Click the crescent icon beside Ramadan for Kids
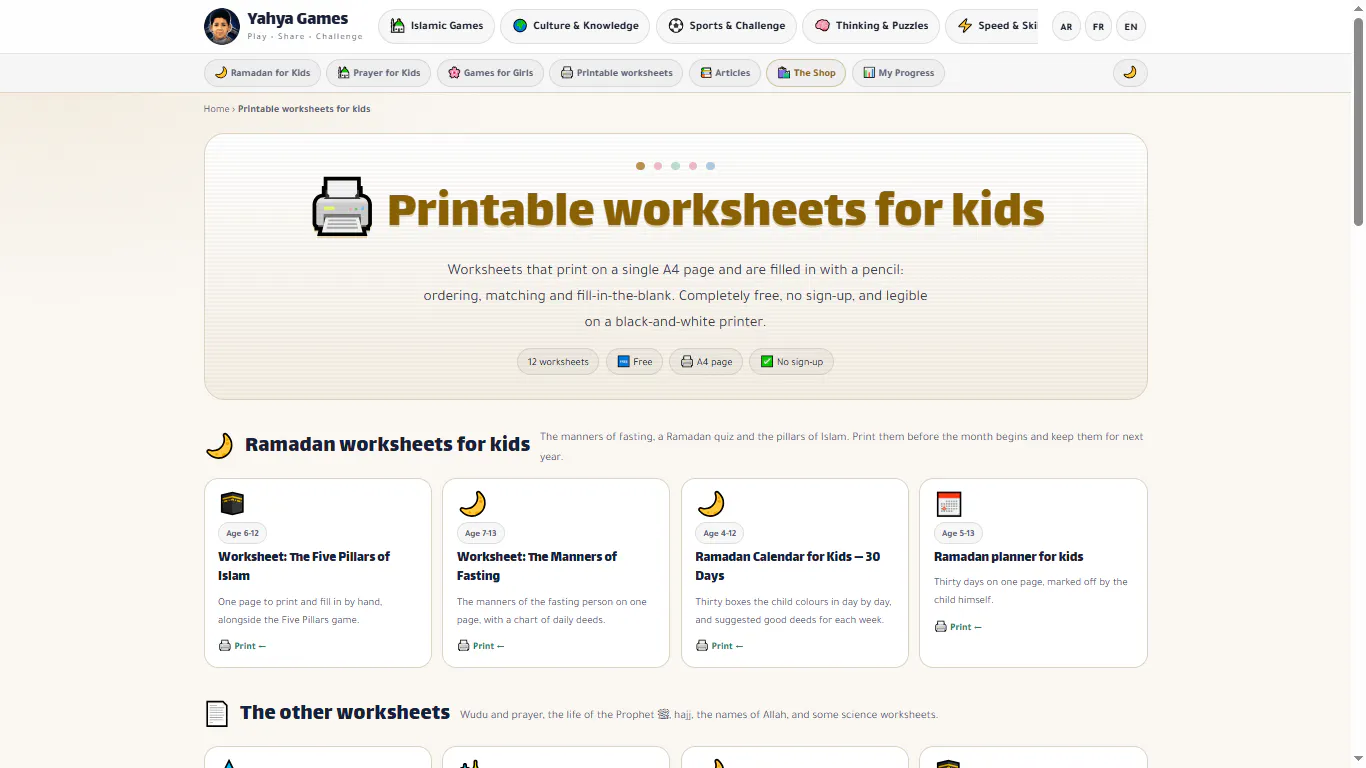This screenshot has width=1366, height=768. click(221, 73)
